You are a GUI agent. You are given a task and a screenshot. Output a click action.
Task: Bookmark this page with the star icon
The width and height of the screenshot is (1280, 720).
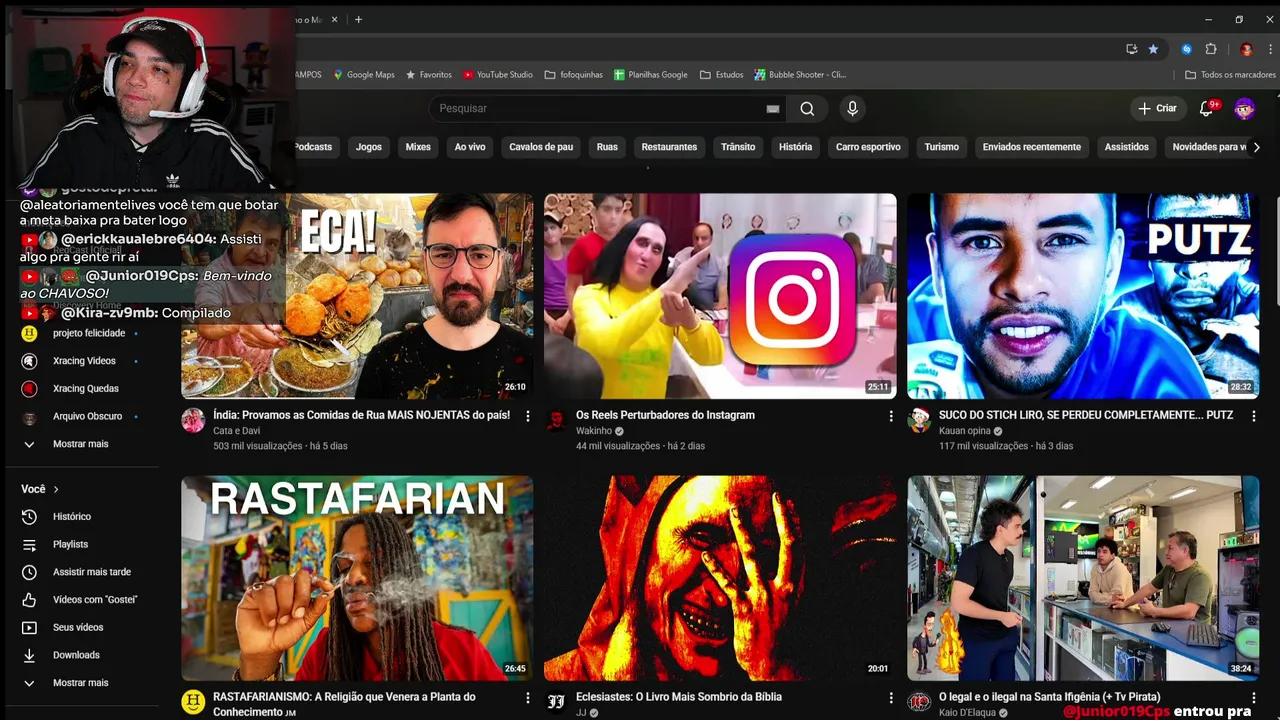pos(1153,49)
